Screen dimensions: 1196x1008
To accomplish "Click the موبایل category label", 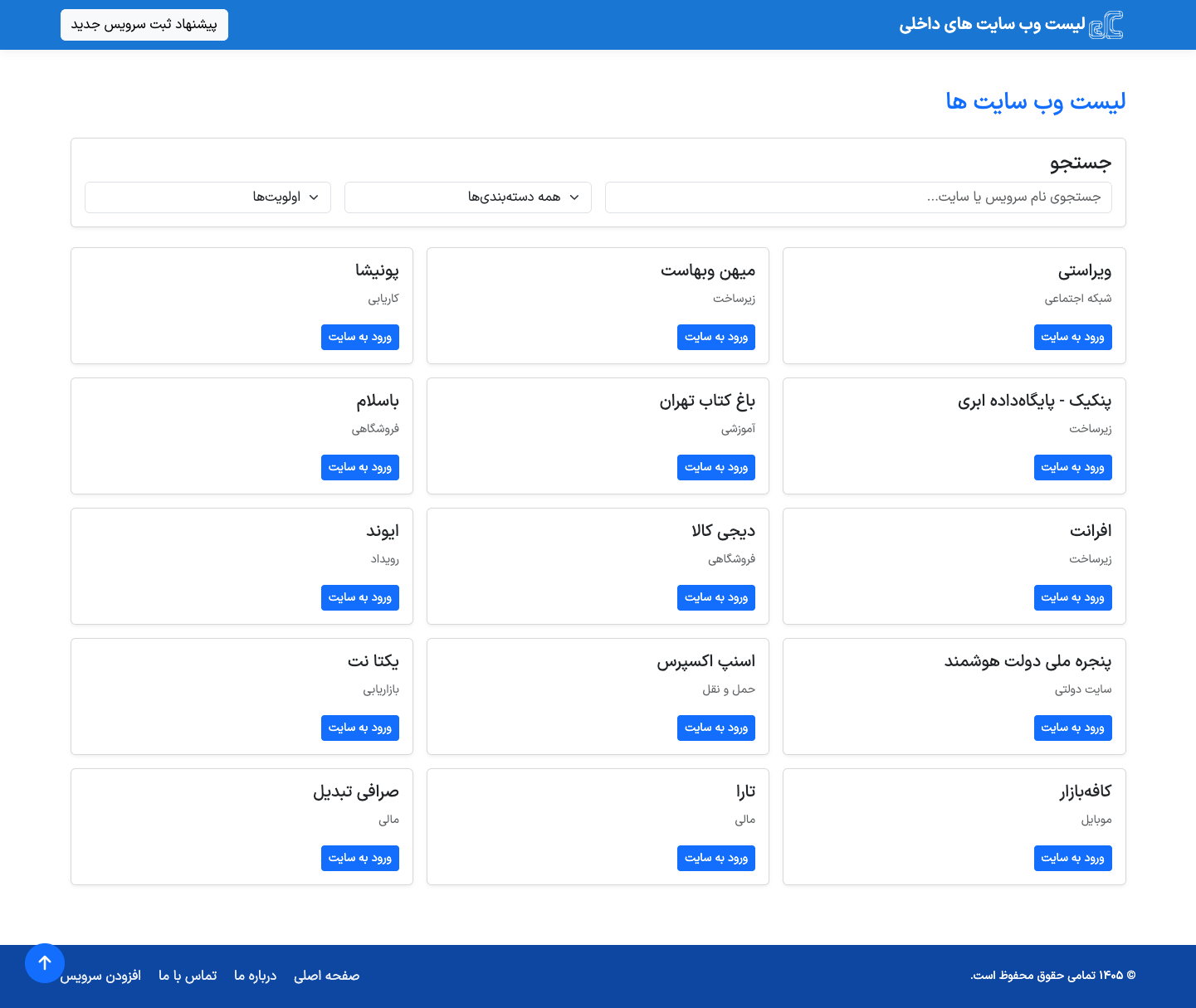I will coord(1096,820).
